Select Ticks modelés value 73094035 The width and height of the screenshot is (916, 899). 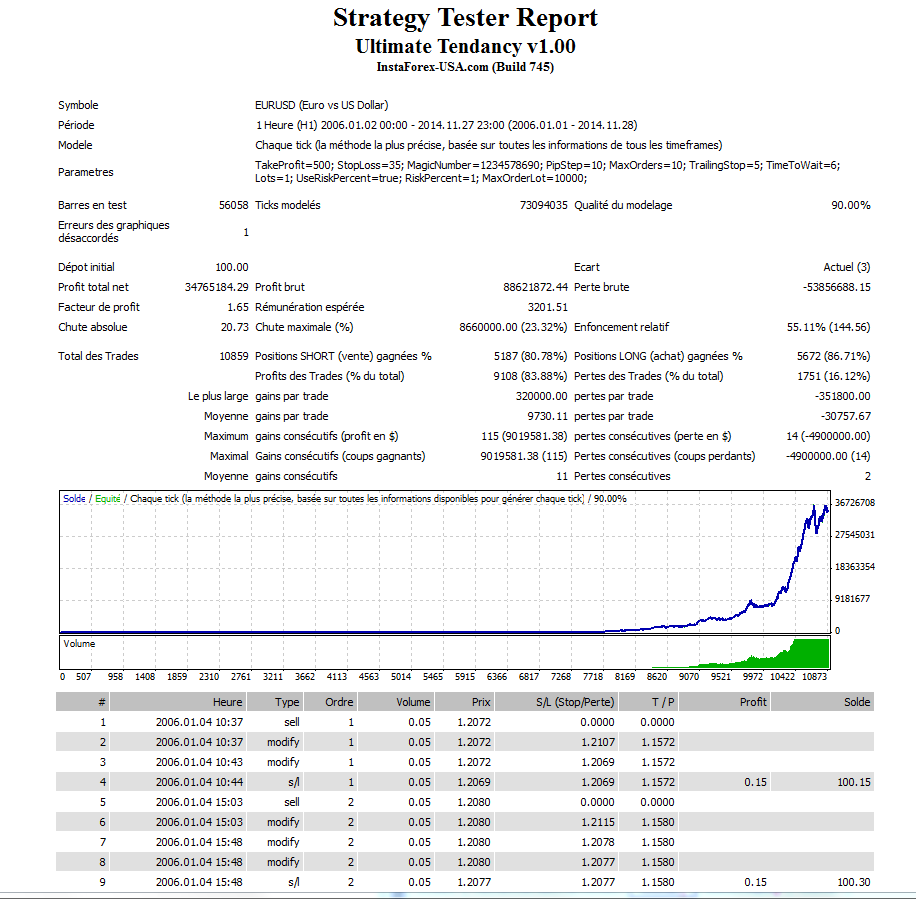tap(543, 205)
